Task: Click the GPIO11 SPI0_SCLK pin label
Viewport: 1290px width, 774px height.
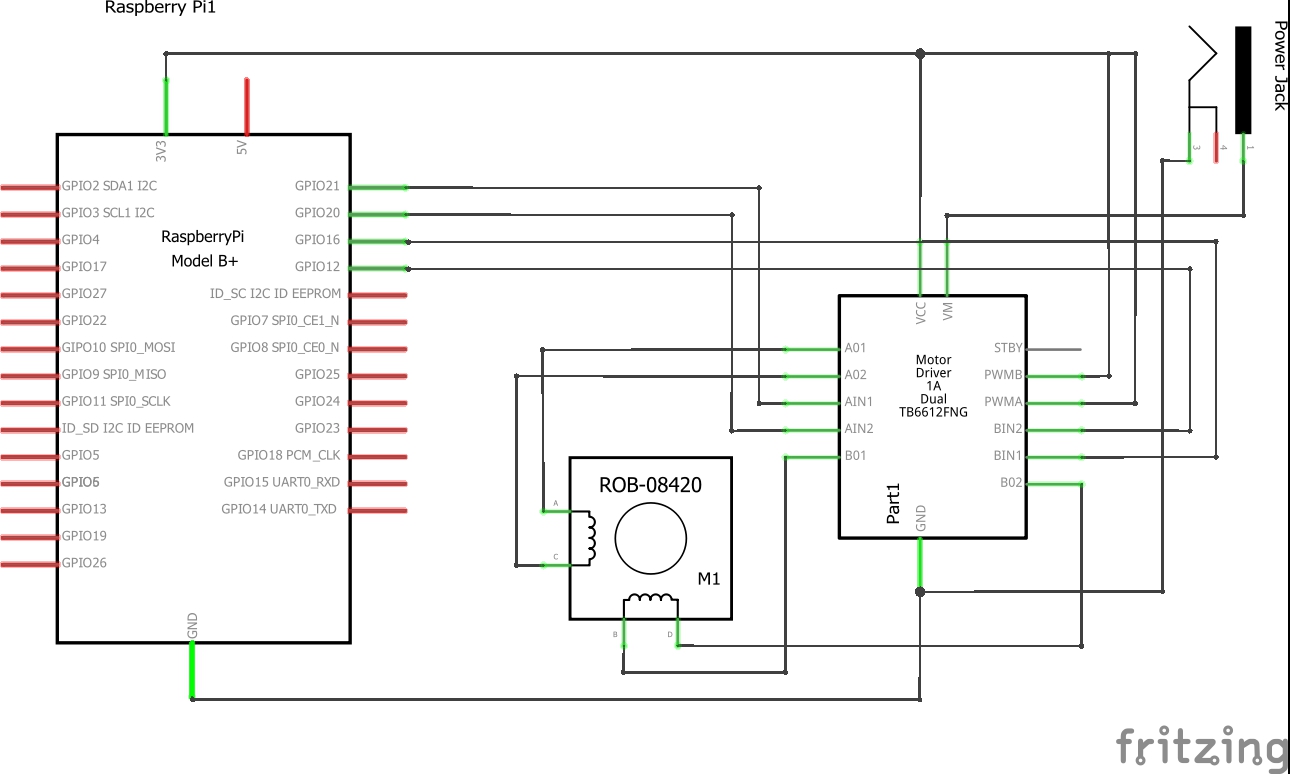Action: 116,402
